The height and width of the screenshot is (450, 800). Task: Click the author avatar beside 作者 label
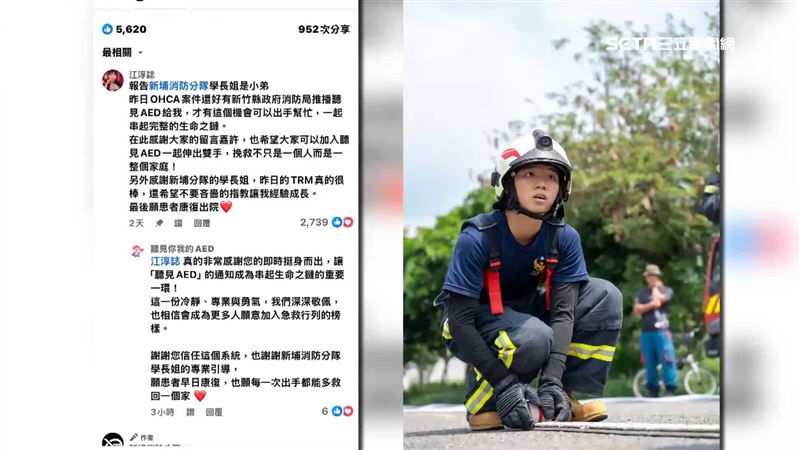tap(113, 441)
